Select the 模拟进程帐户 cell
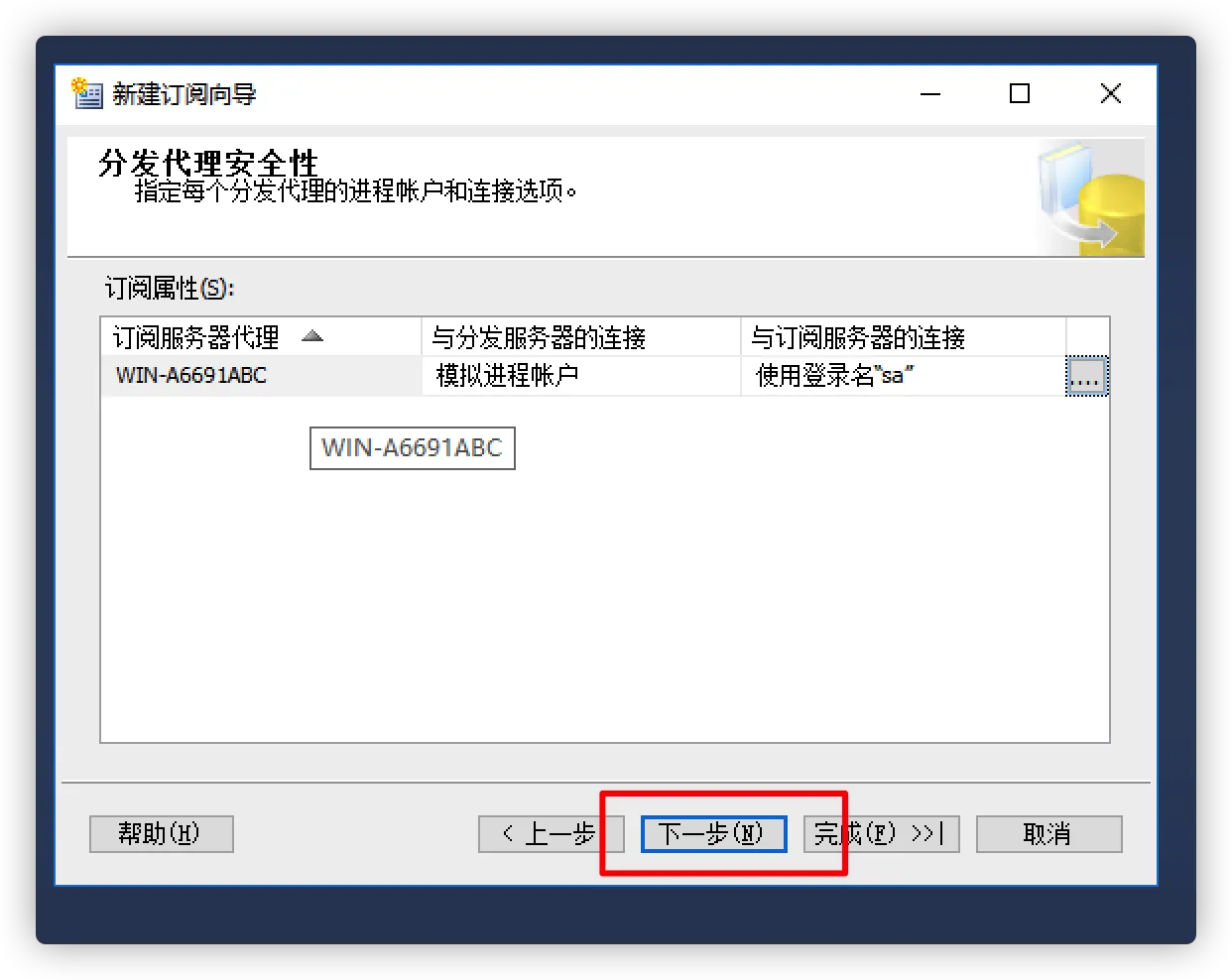The height and width of the screenshot is (980, 1232). (x=581, y=376)
